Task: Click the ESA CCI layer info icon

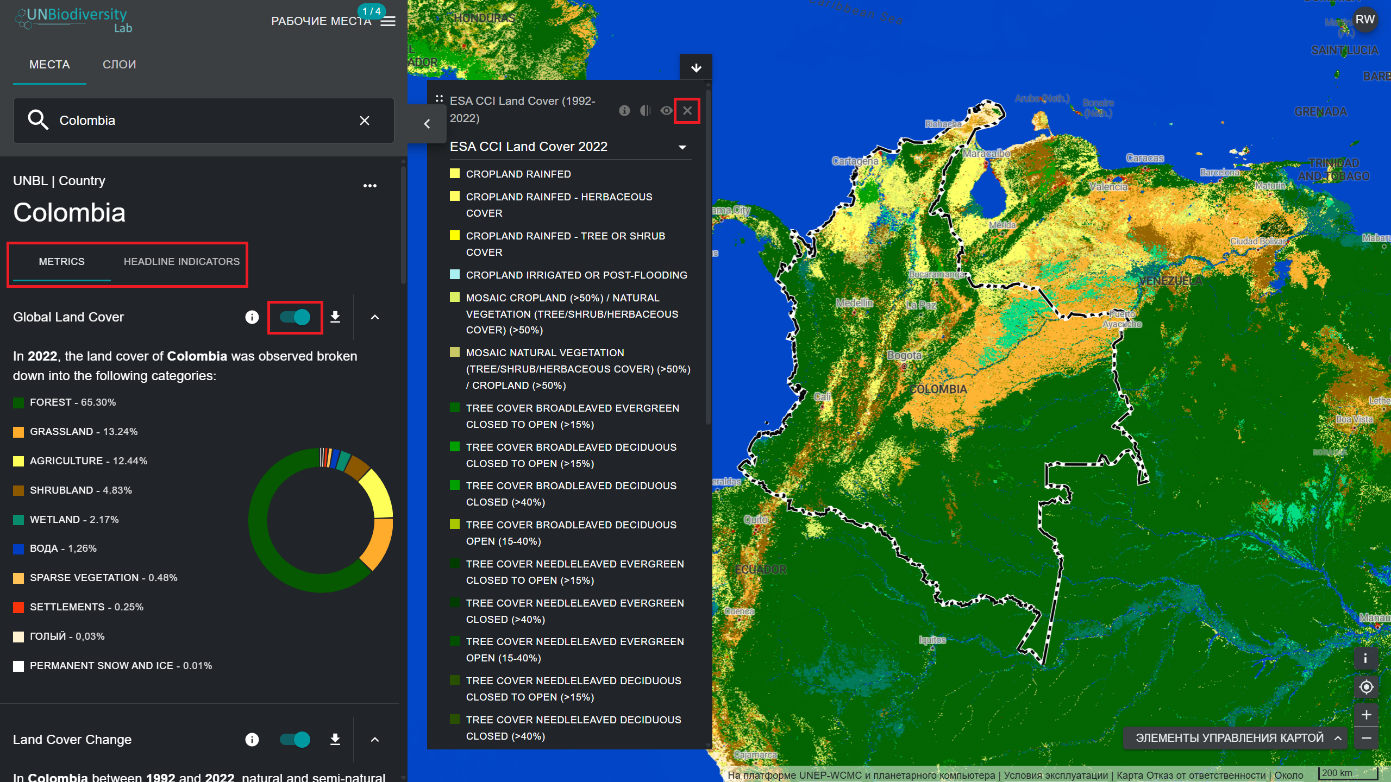Action: 624,111
